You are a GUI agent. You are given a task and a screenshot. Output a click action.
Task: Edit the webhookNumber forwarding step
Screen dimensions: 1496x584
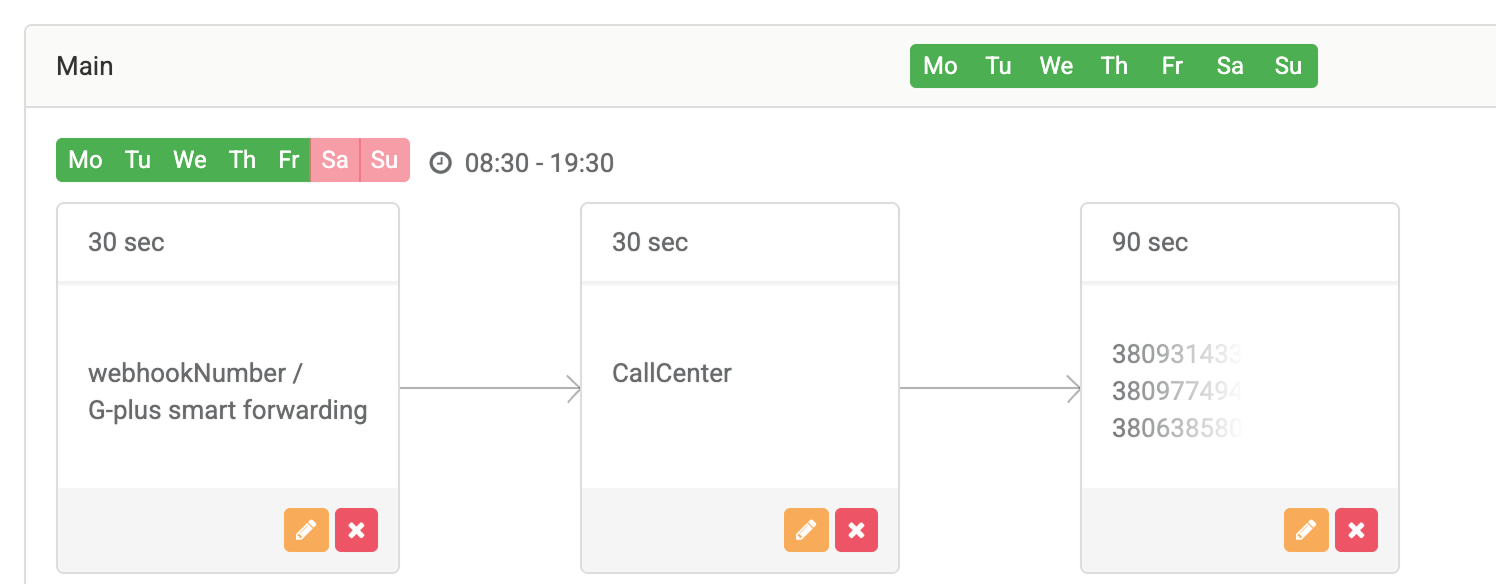click(x=306, y=530)
